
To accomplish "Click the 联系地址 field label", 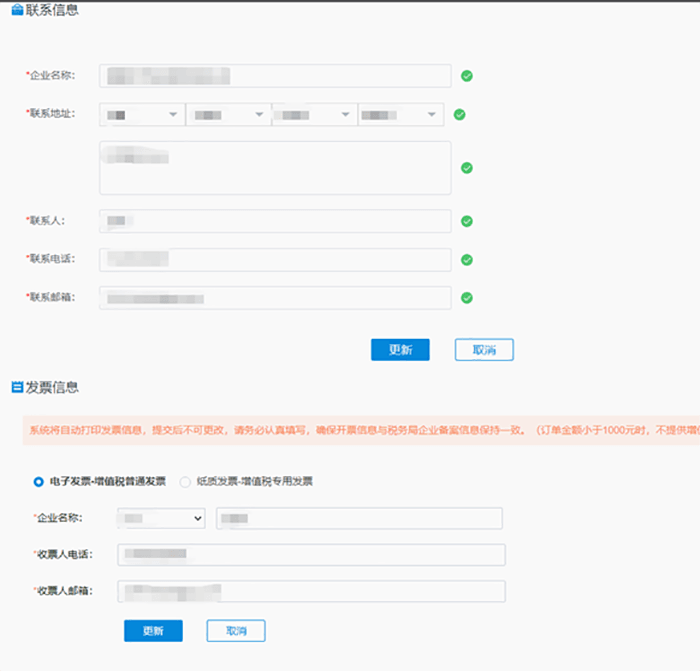I will click(x=52, y=113).
